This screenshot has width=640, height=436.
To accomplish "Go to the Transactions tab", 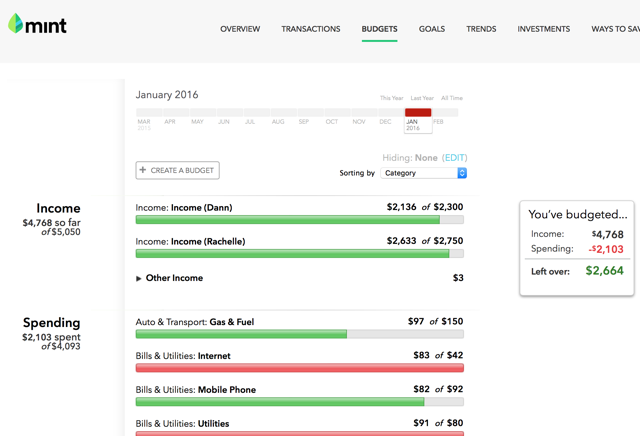I will [311, 29].
